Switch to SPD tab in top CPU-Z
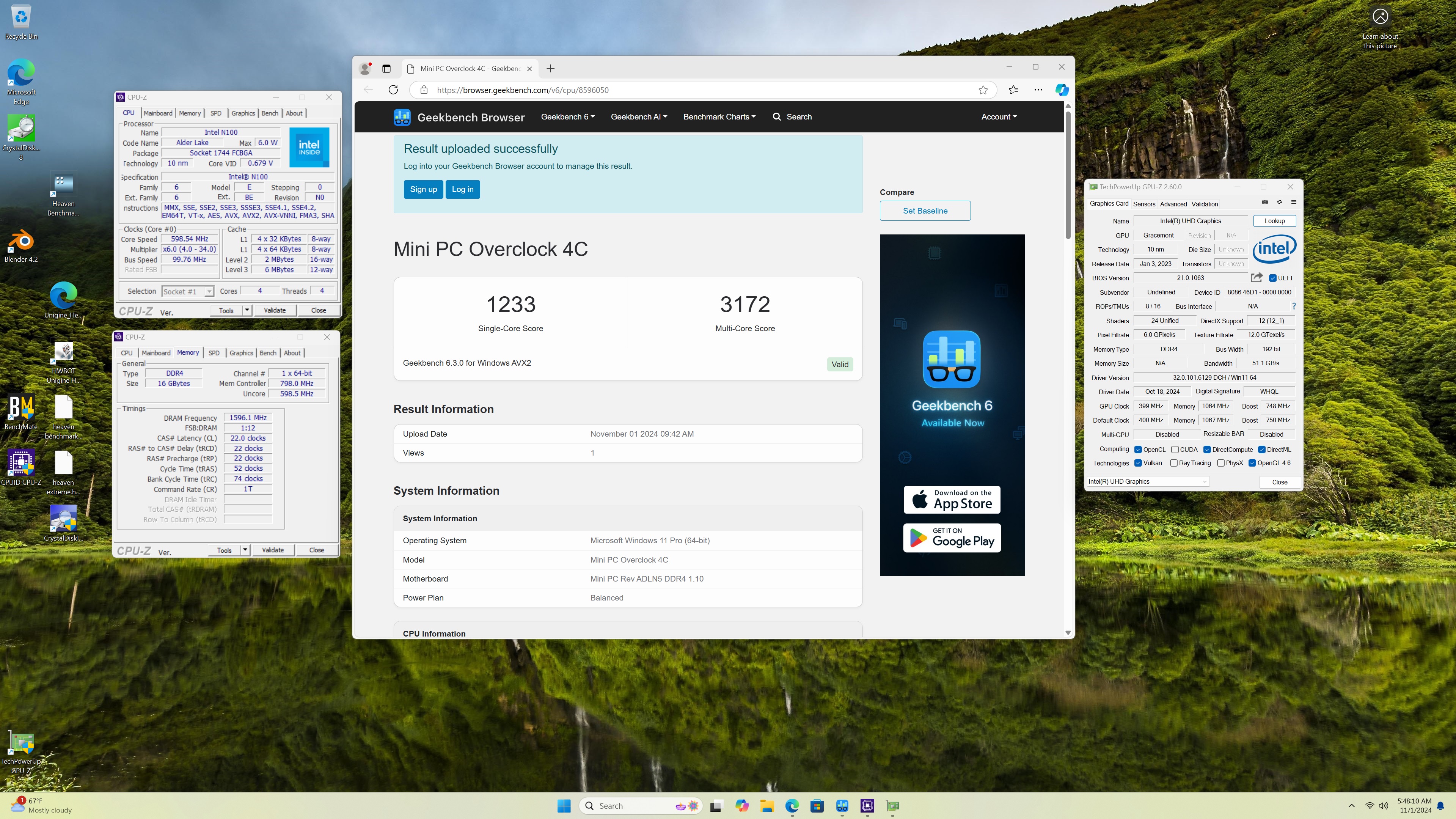The height and width of the screenshot is (819, 1456). 216,113
